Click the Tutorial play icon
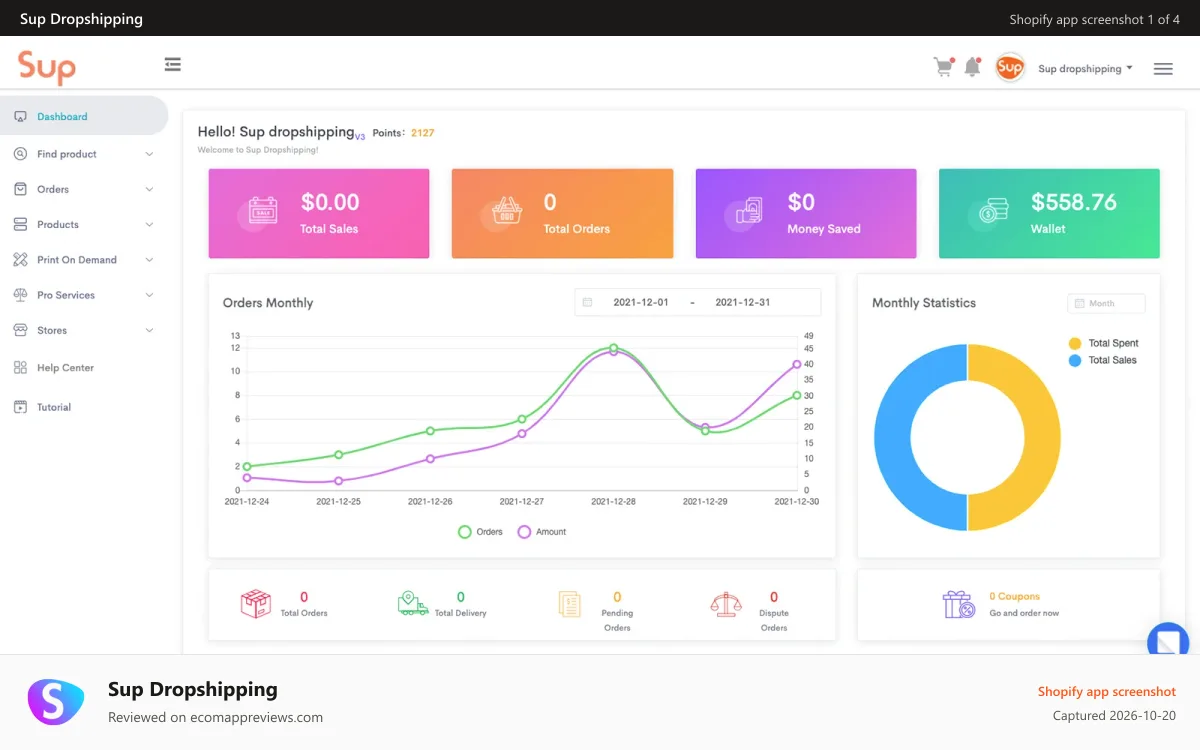This screenshot has width=1200, height=750. click(20, 407)
